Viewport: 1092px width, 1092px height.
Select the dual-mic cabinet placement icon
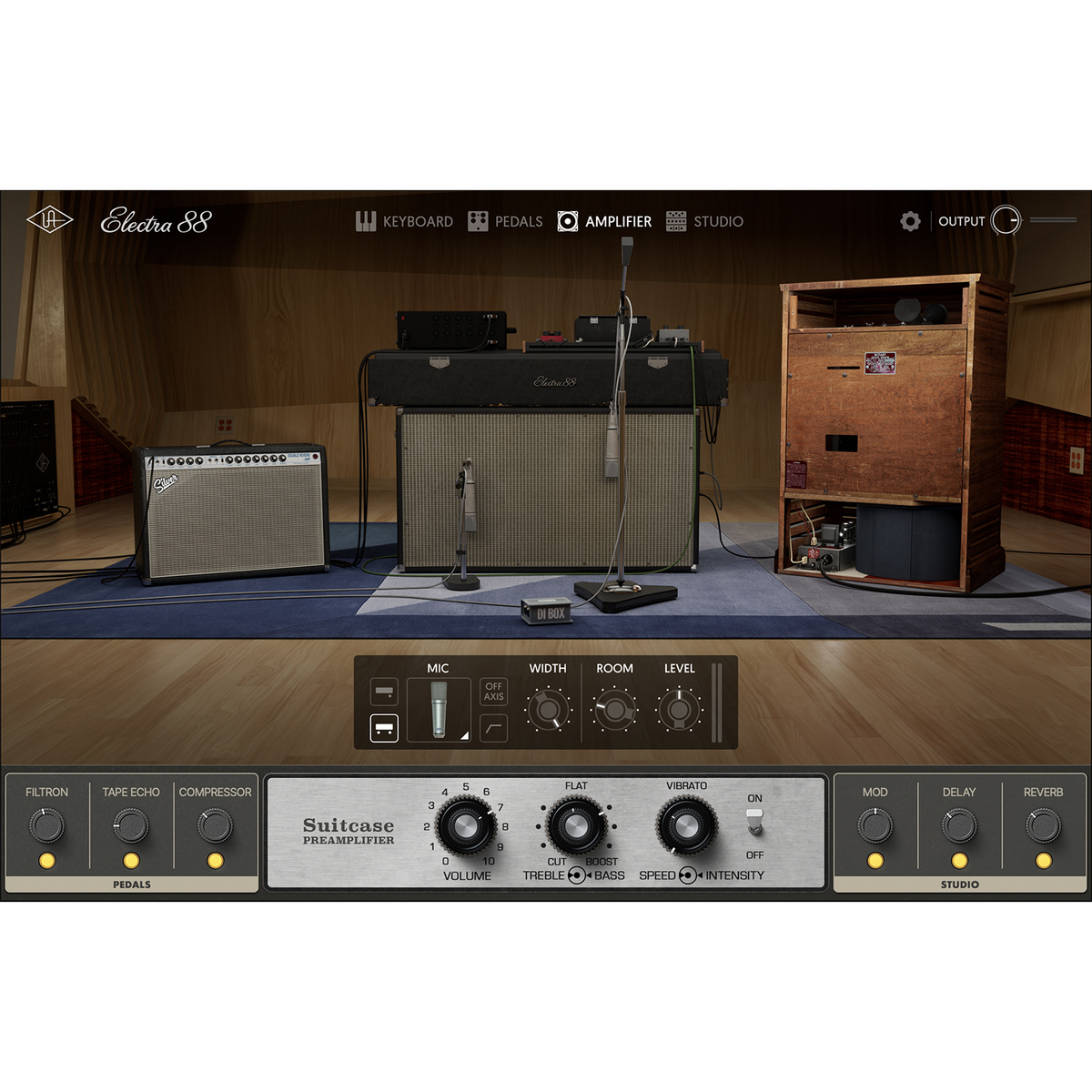point(384,728)
